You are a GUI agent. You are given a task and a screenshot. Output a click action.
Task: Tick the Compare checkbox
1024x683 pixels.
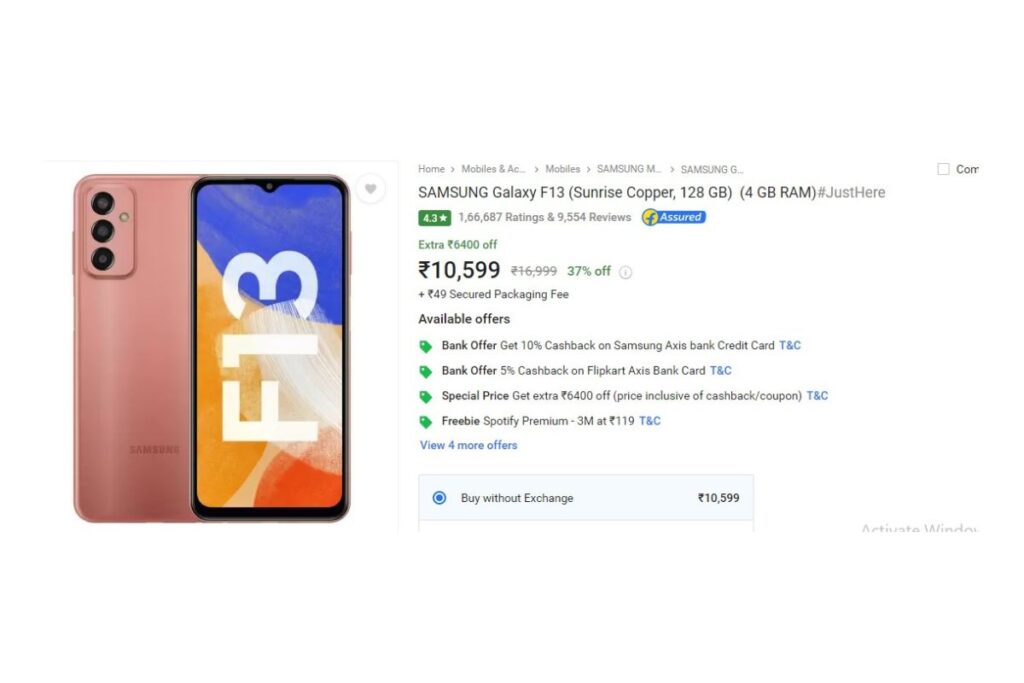(x=943, y=169)
